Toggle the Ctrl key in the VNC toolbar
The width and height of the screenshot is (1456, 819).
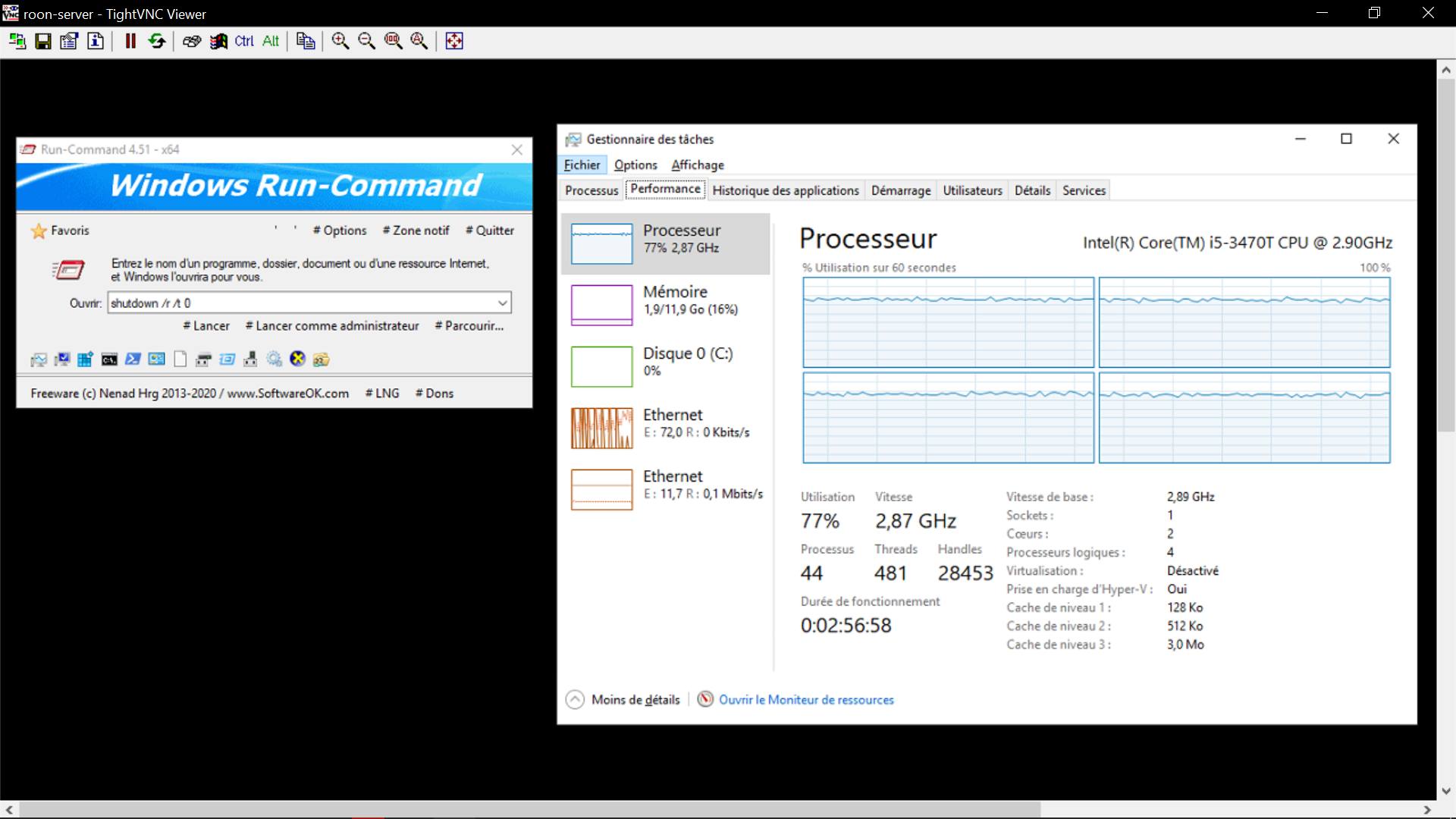(244, 41)
